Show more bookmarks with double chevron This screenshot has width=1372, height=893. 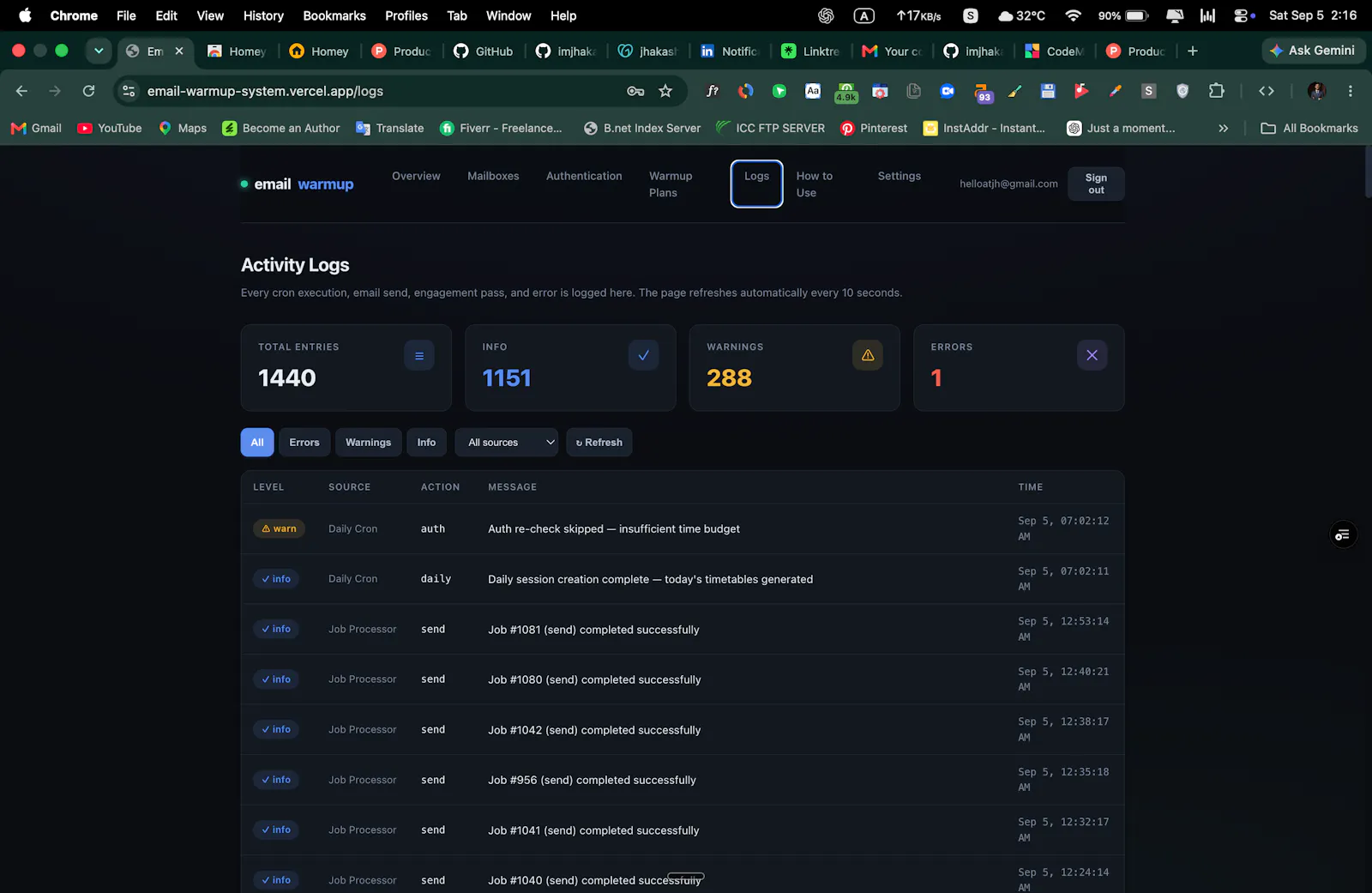(x=1224, y=129)
